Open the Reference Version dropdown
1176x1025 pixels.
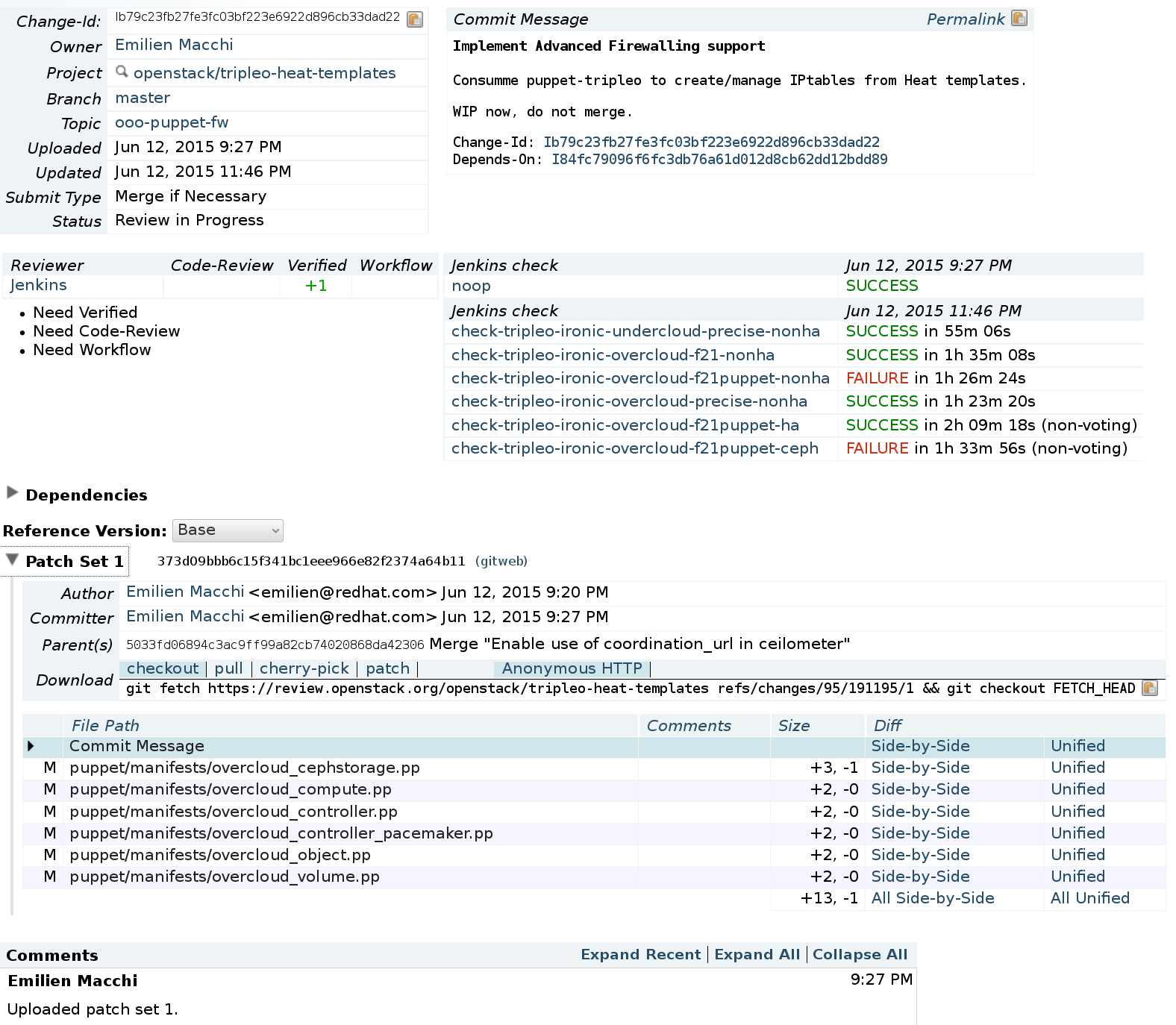point(228,530)
